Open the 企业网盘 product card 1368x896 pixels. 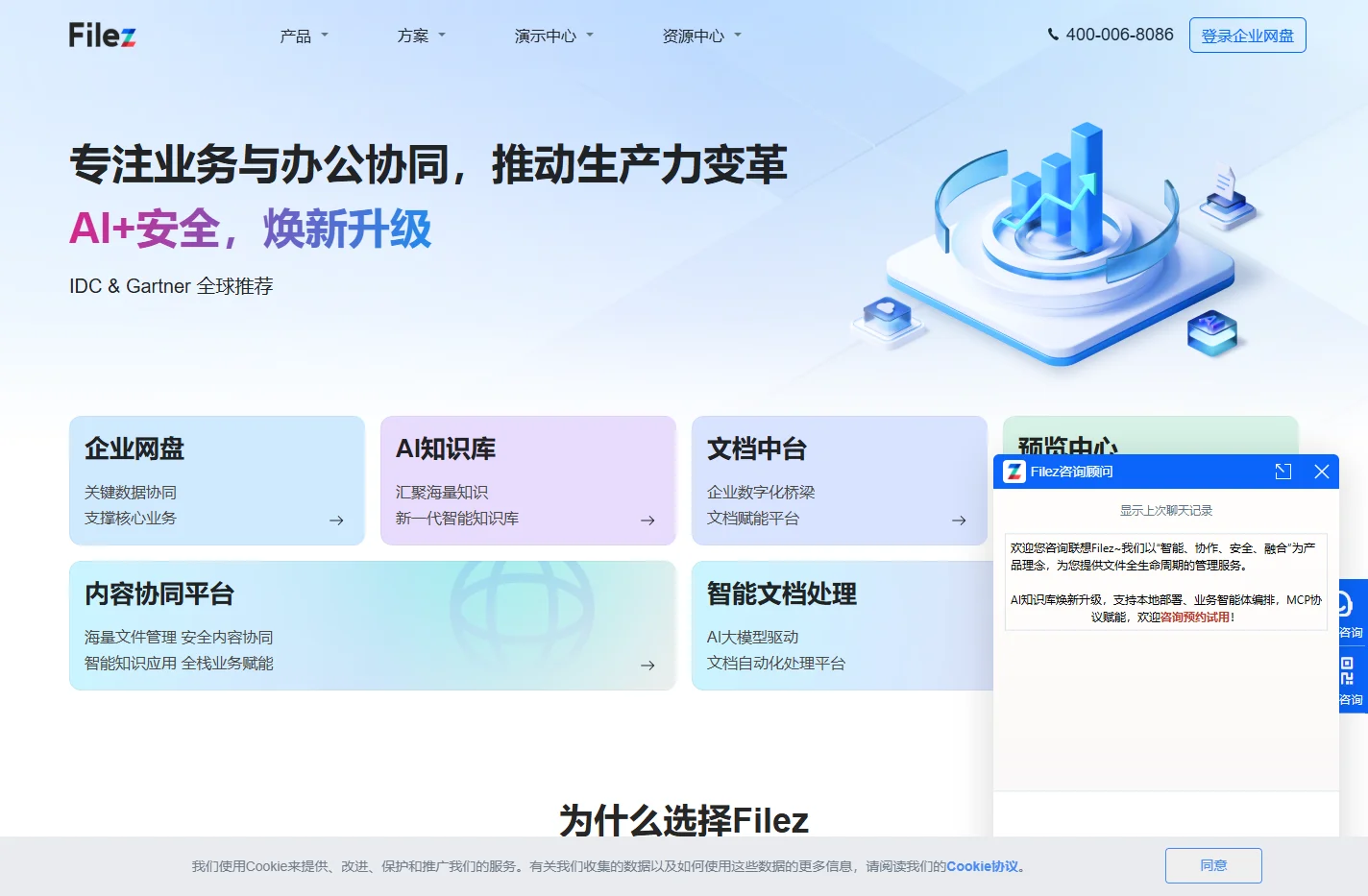click(x=217, y=480)
